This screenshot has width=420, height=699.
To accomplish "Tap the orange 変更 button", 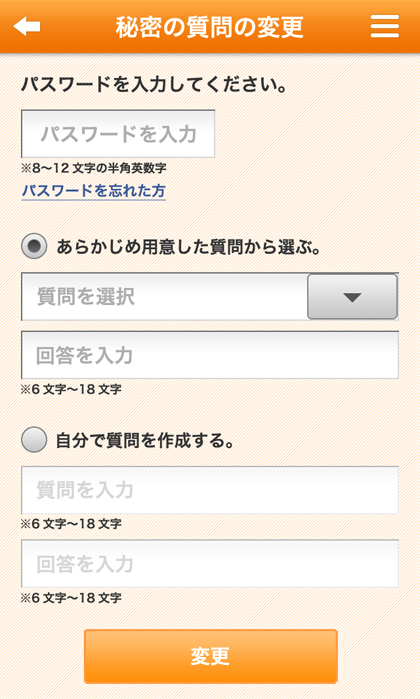I will click(x=210, y=656).
